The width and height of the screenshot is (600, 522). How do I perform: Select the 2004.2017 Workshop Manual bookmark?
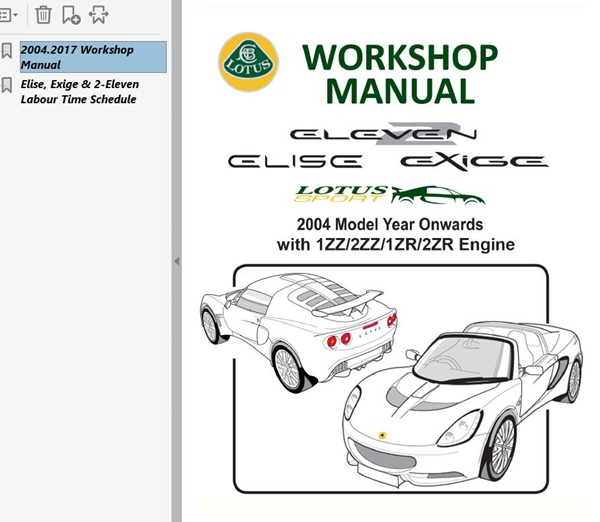tap(93, 57)
